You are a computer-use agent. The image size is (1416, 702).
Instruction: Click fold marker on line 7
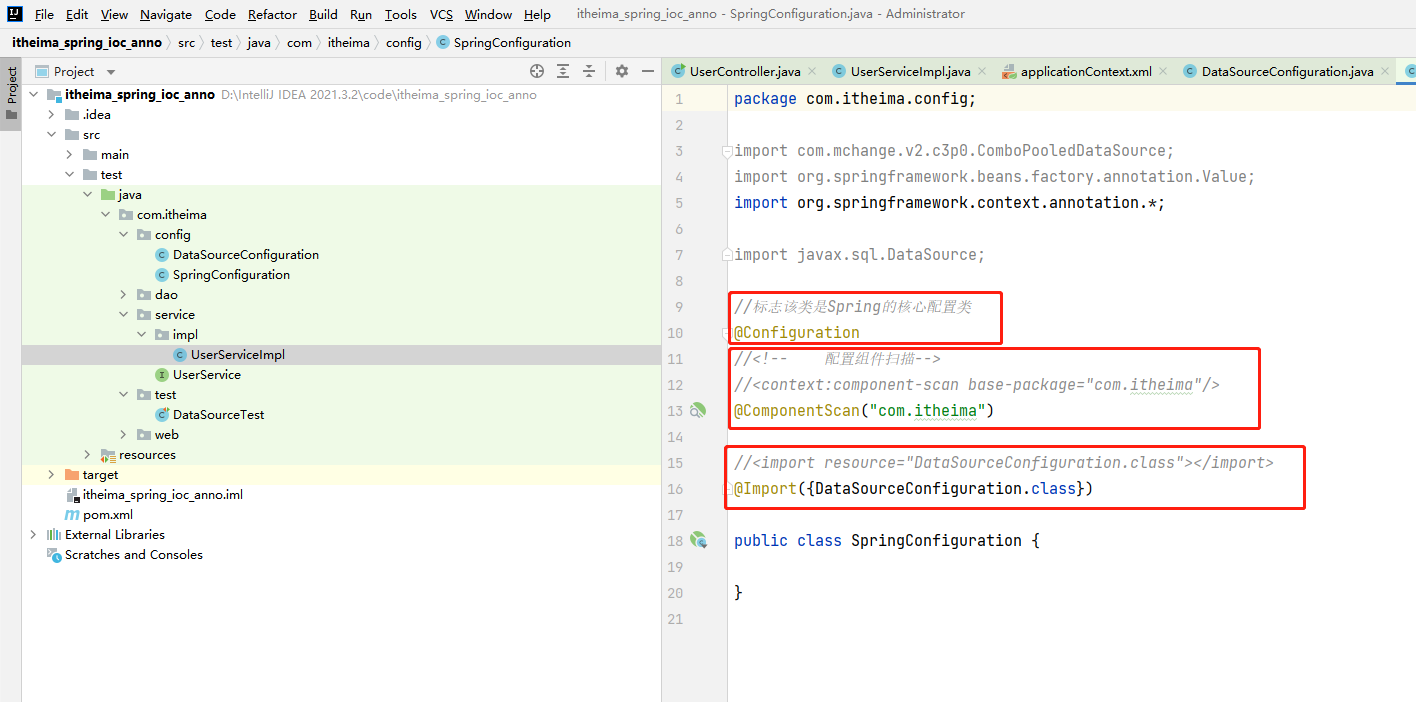728,255
